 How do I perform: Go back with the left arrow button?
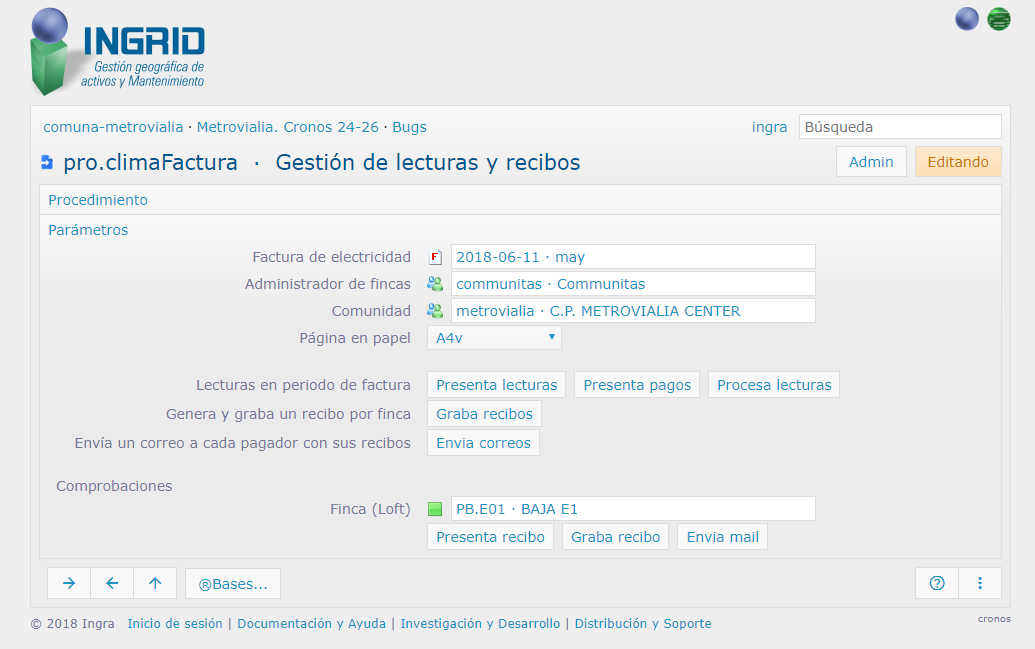coord(112,583)
